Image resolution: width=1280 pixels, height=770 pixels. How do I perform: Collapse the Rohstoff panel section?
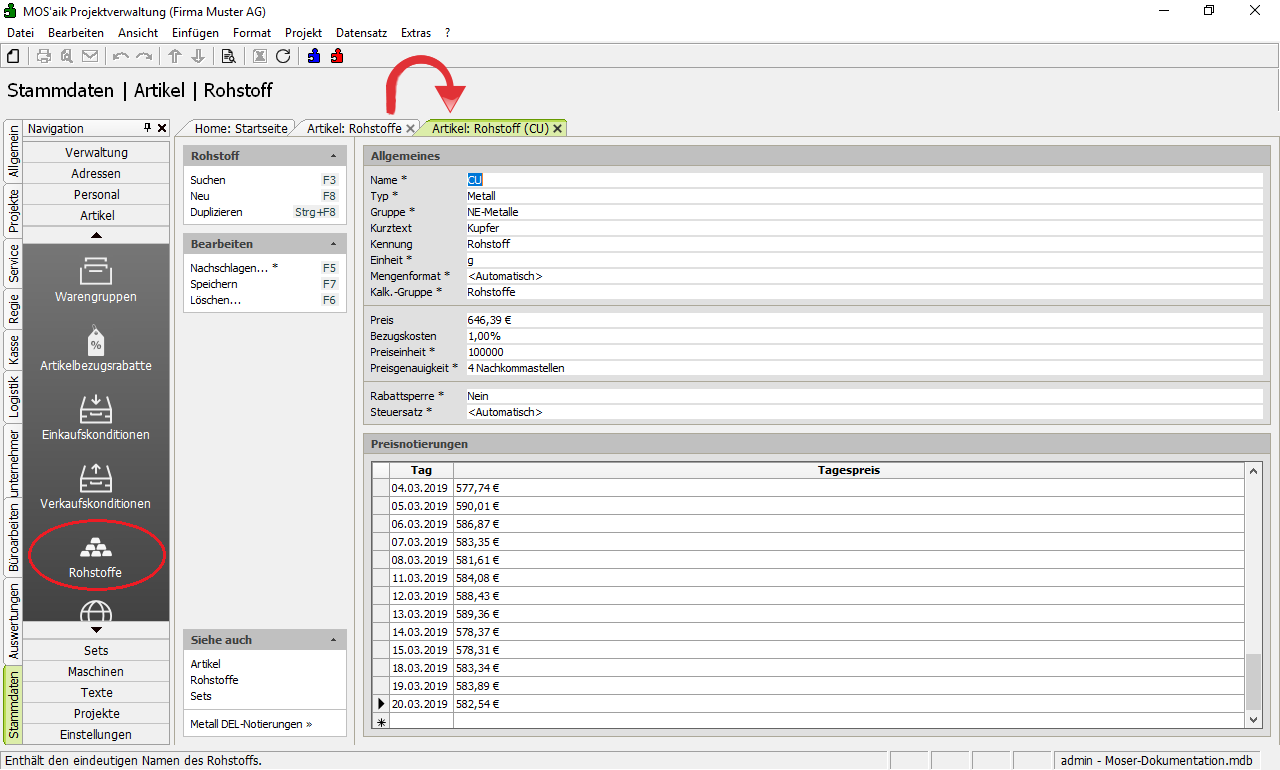[x=333, y=156]
